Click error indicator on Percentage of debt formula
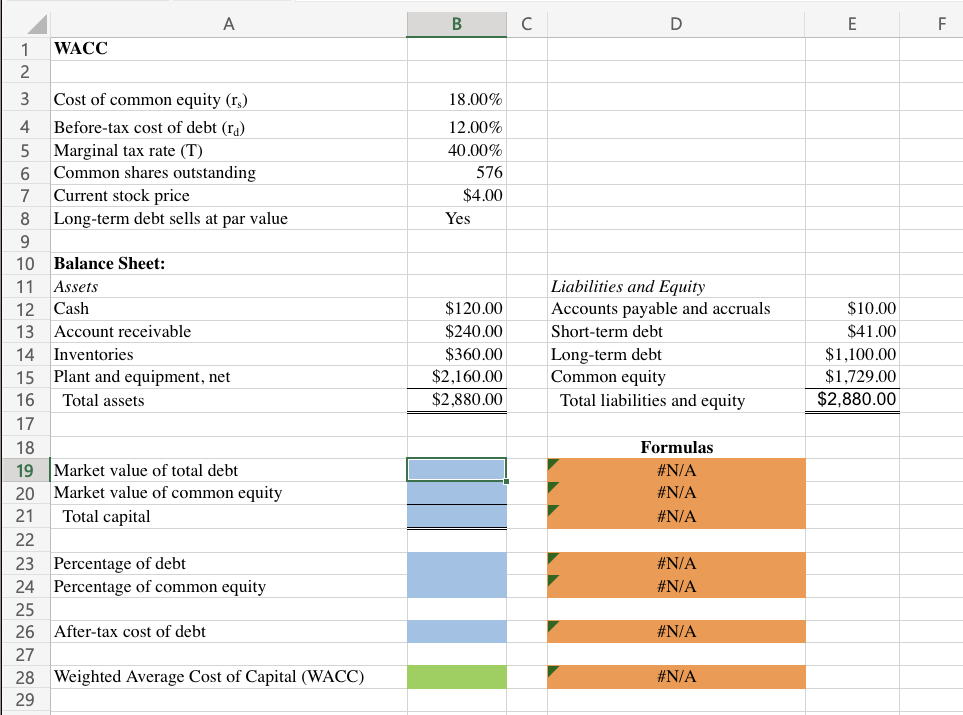The image size is (963, 715). point(552,559)
